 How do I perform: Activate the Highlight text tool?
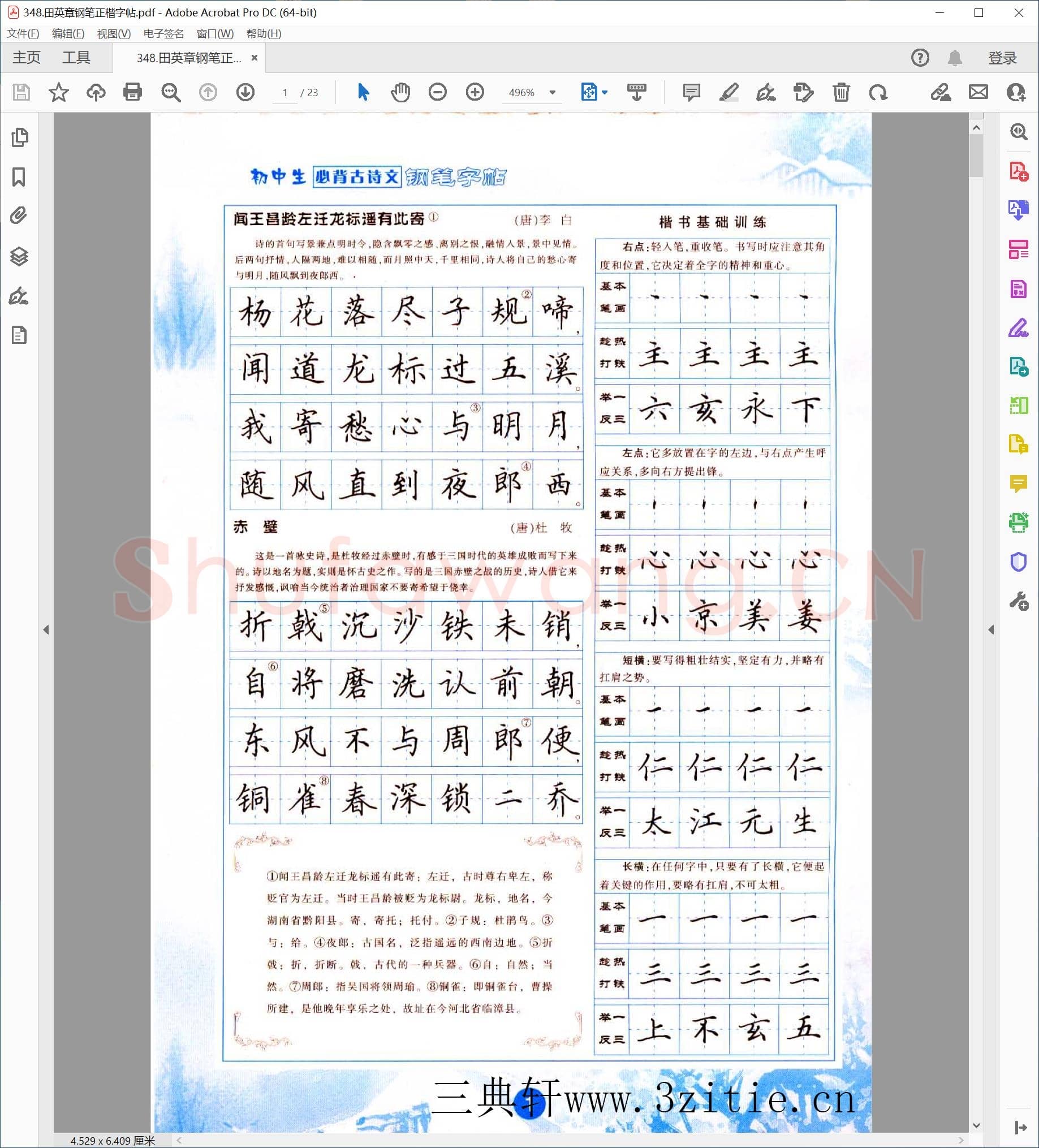pos(729,92)
